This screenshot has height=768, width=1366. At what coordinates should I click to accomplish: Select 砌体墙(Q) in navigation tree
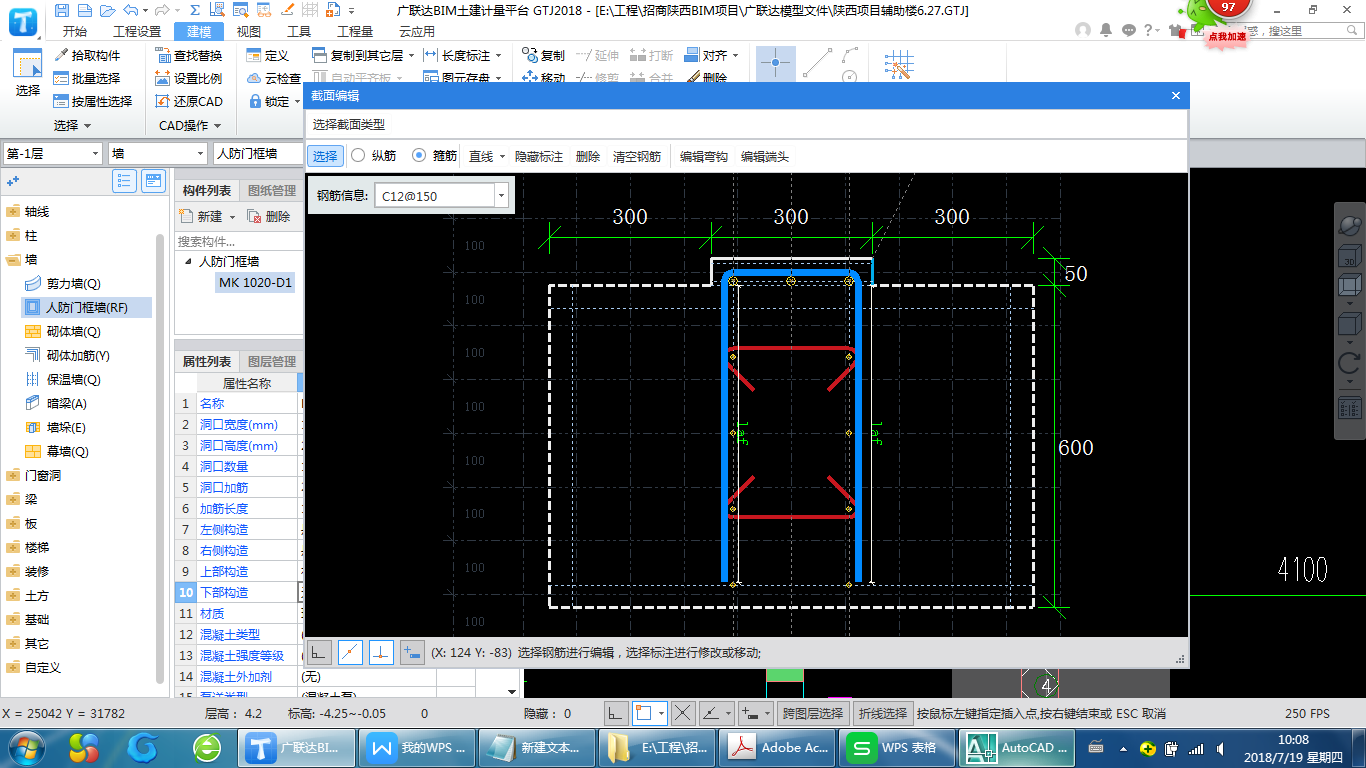coord(74,332)
